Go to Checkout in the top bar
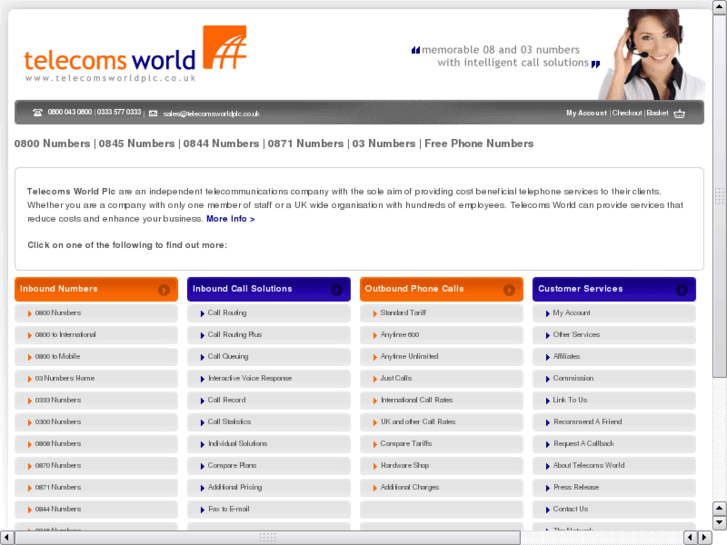This screenshot has height=545, width=727. 627,113
